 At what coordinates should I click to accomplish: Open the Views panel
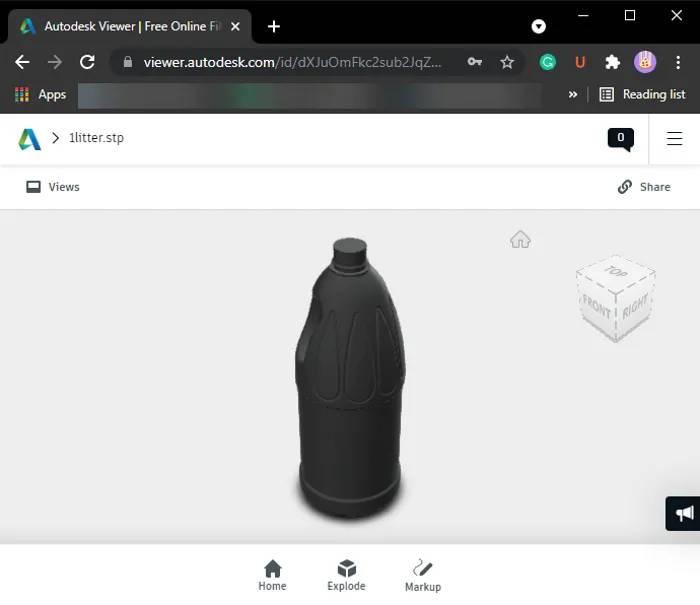point(53,187)
